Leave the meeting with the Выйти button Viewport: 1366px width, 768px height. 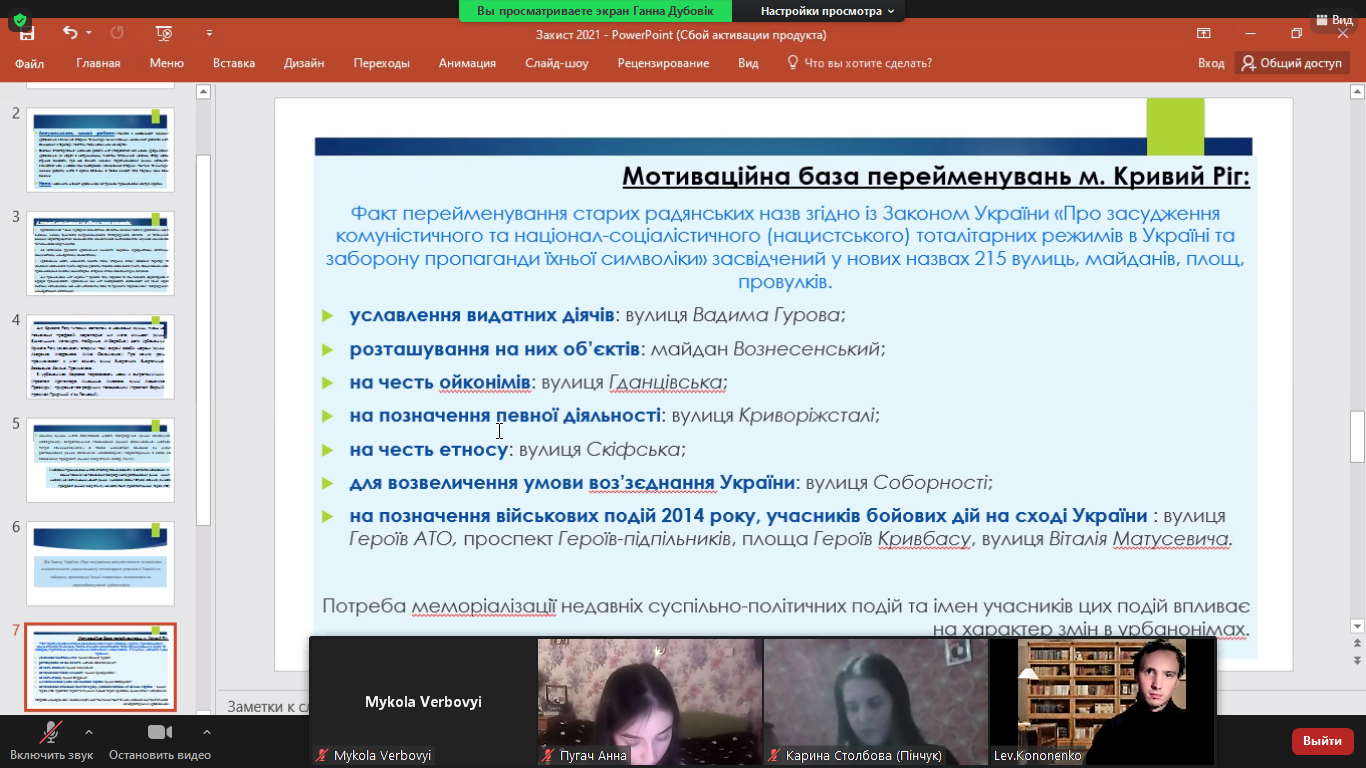click(x=1322, y=742)
